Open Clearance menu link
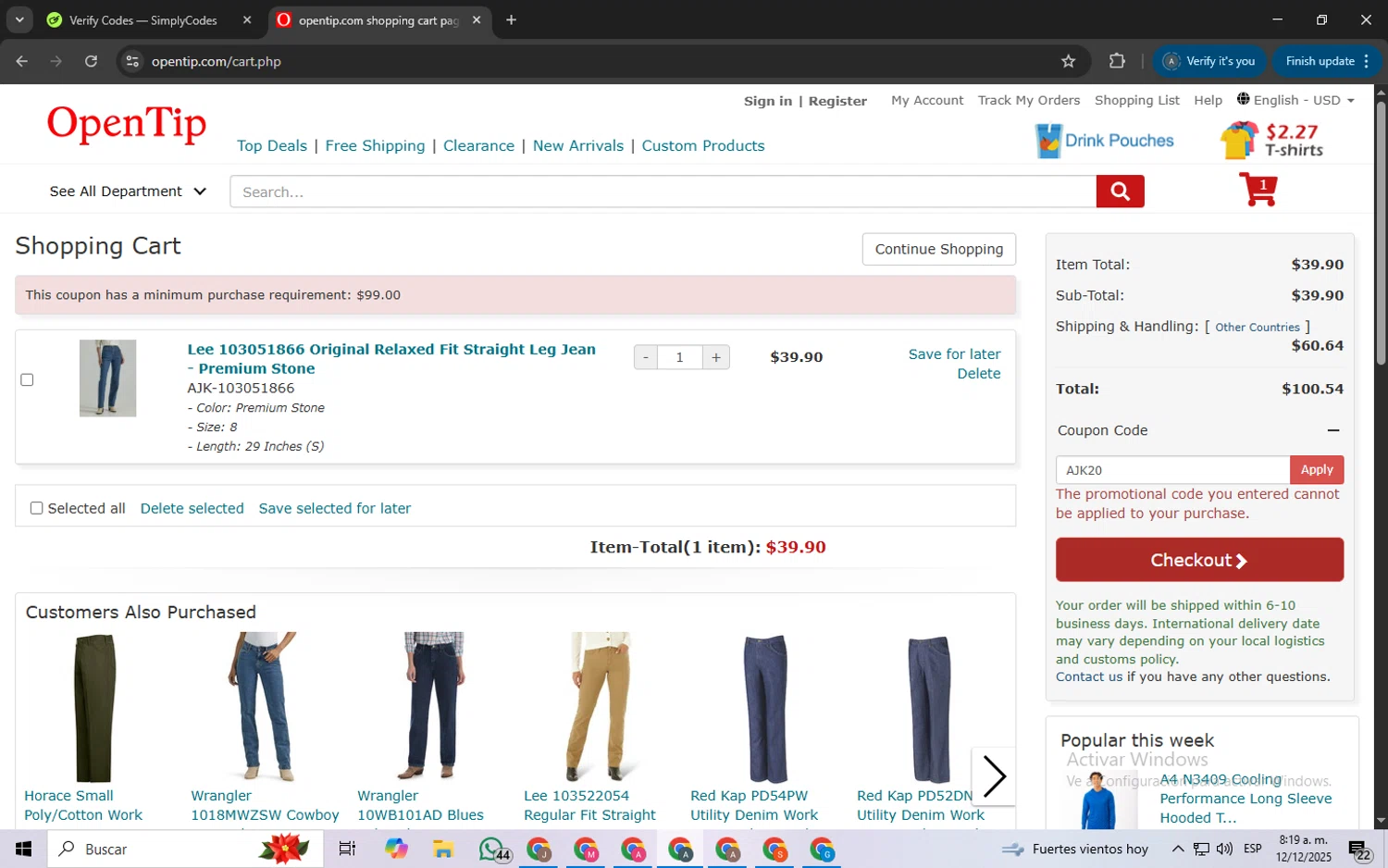Viewport: 1388px width, 868px height. (478, 145)
